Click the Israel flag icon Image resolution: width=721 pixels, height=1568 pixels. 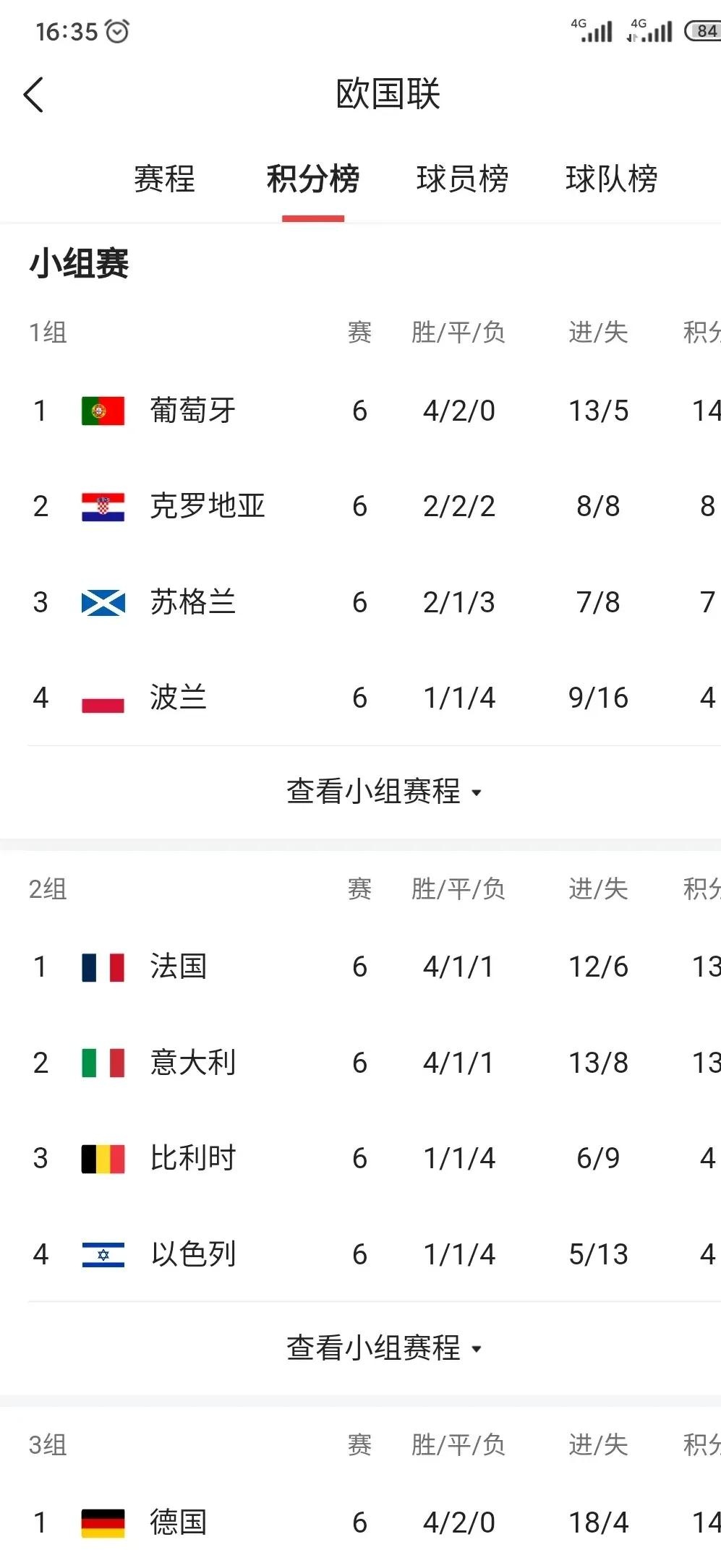click(x=102, y=1254)
